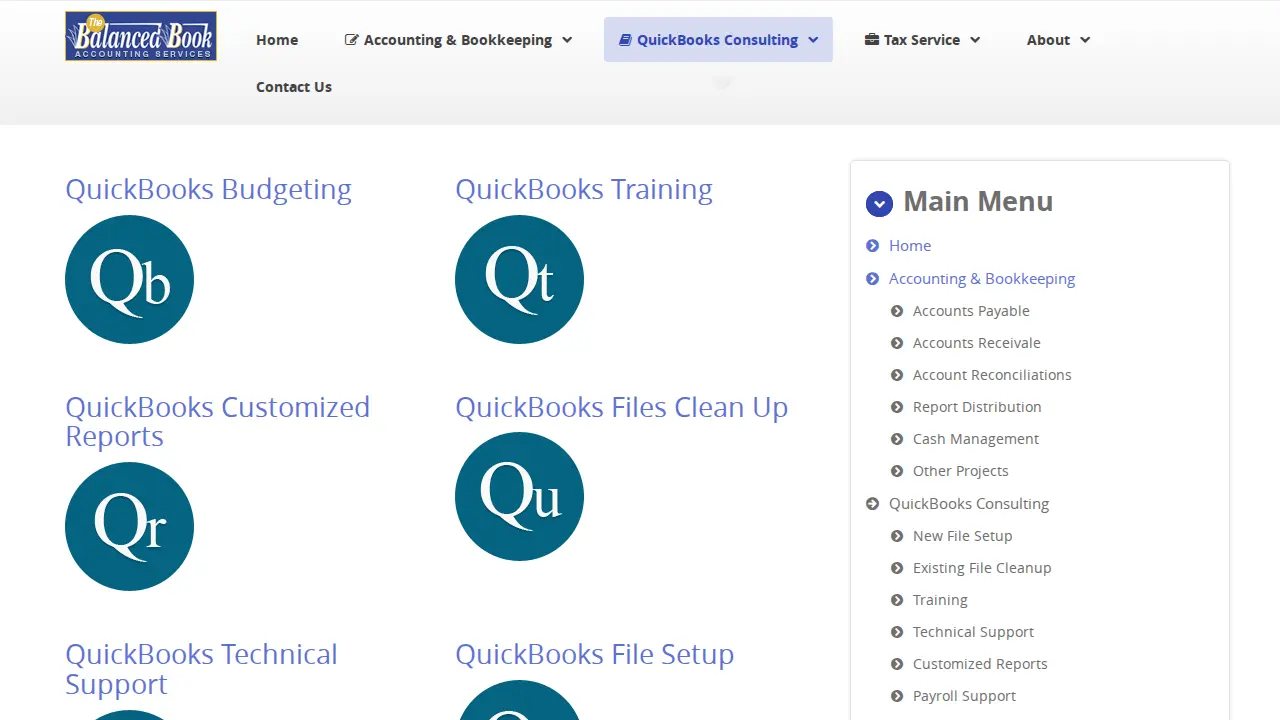Screen dimensions: 1280x720
Task: Click The Balanced Book logo
Action: click(x=141, y=36)
